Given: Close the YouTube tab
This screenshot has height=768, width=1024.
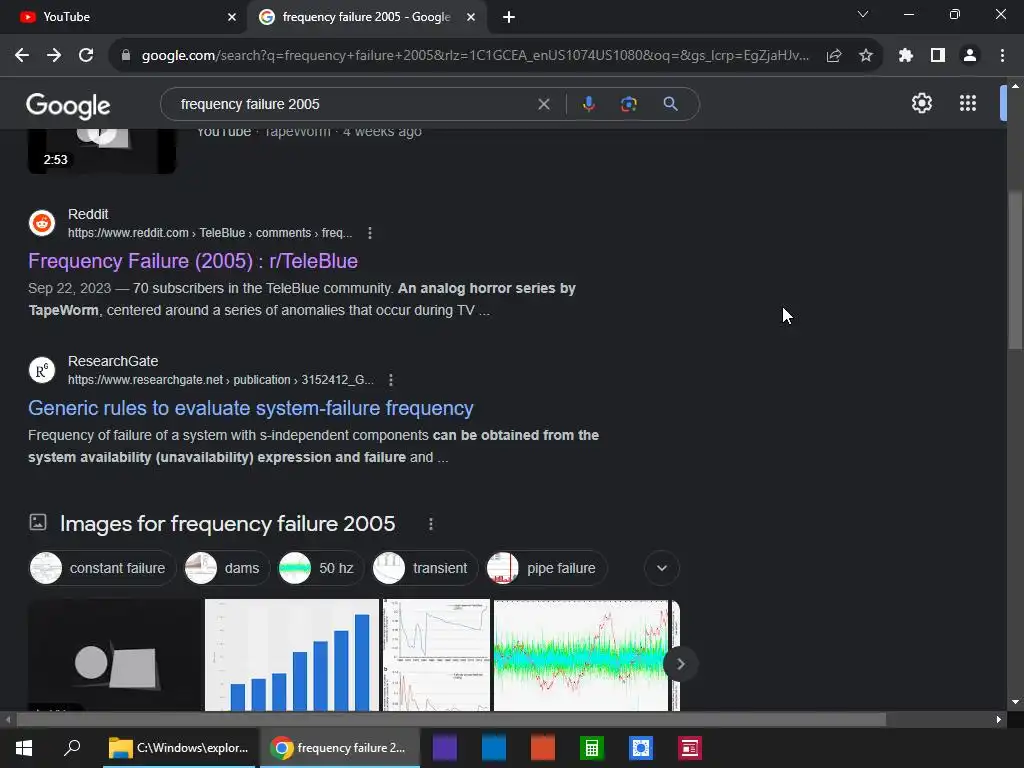Looking at the screenshot, I should pyautogui.click(x=232, y=17).
